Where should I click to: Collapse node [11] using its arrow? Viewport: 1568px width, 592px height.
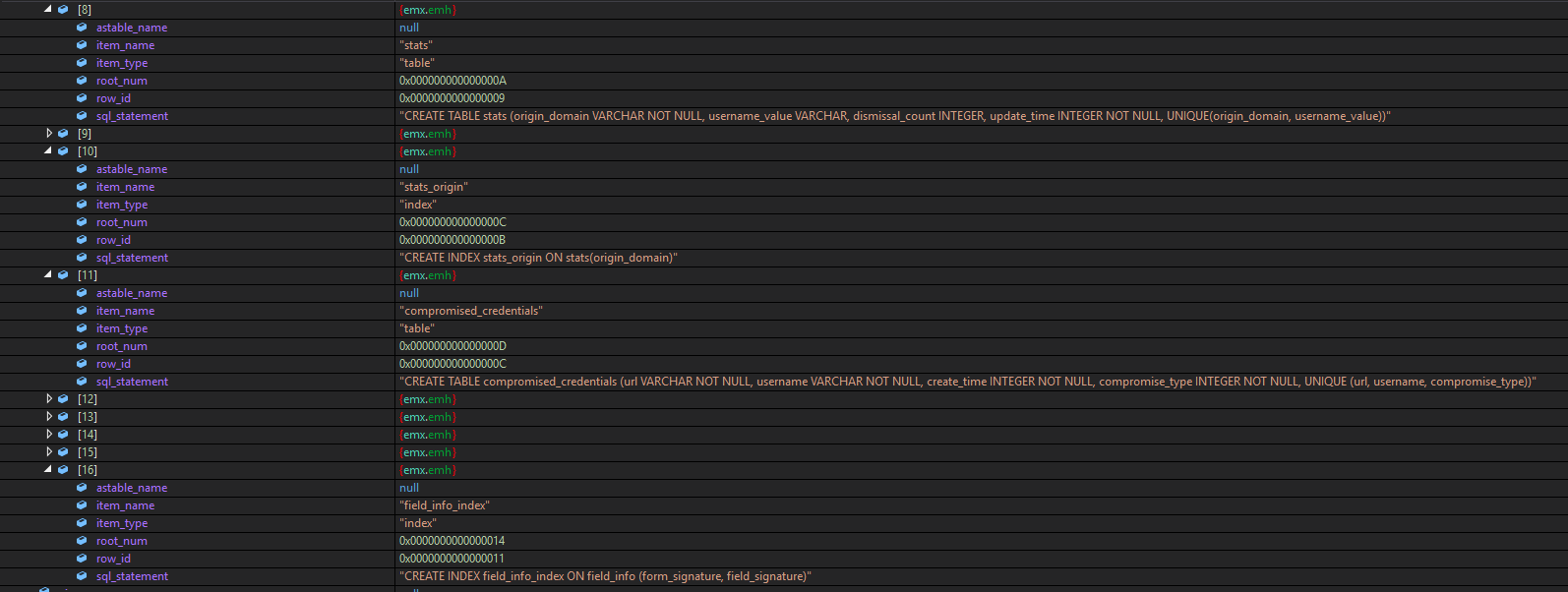coord(48,275)
